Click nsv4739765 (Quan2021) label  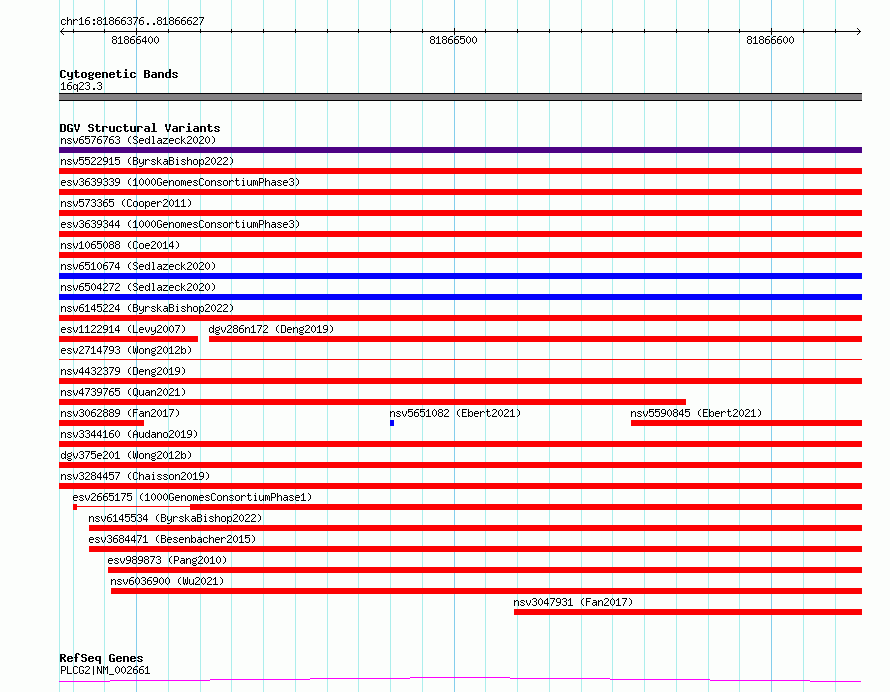[123, 392]
